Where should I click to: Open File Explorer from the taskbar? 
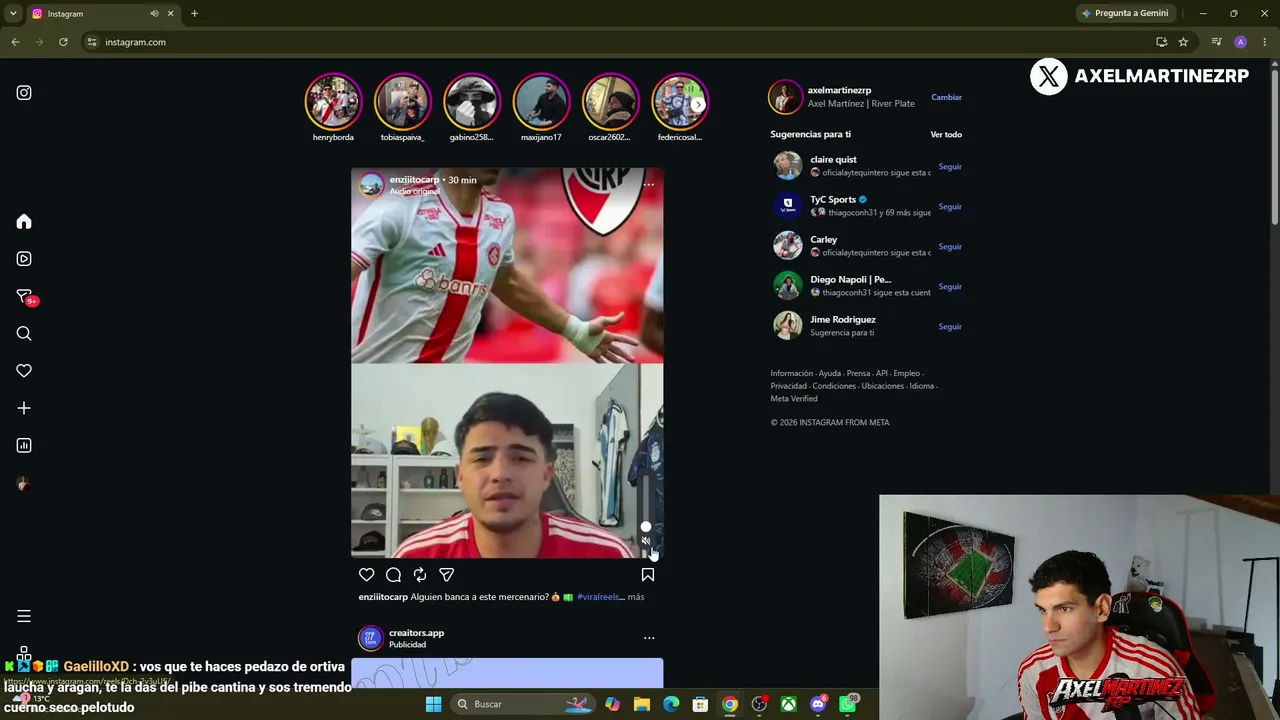pyautogui.click(x=642, y=704)
